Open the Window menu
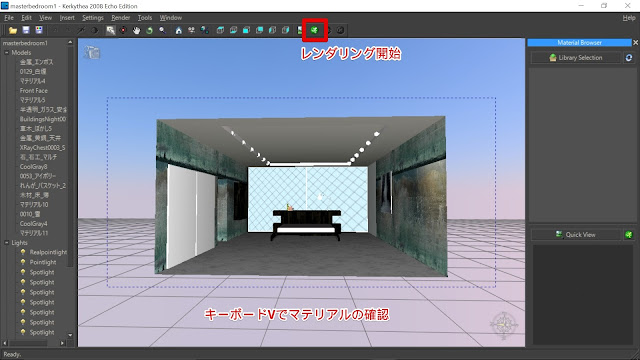The width and height of the screenshot is (640, 360). click(171, 18)
